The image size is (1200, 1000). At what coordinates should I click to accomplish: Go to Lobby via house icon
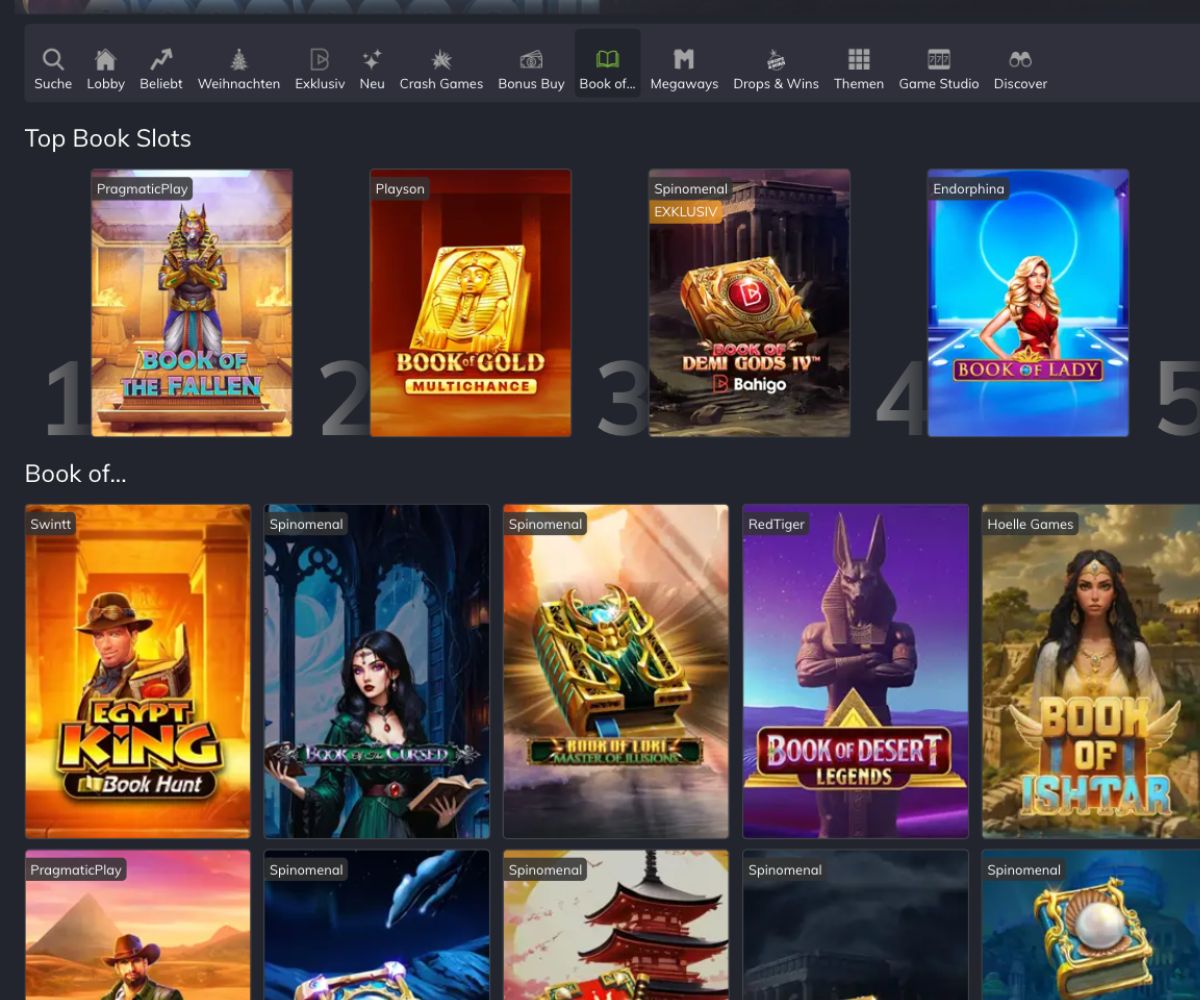click(105, 60)
